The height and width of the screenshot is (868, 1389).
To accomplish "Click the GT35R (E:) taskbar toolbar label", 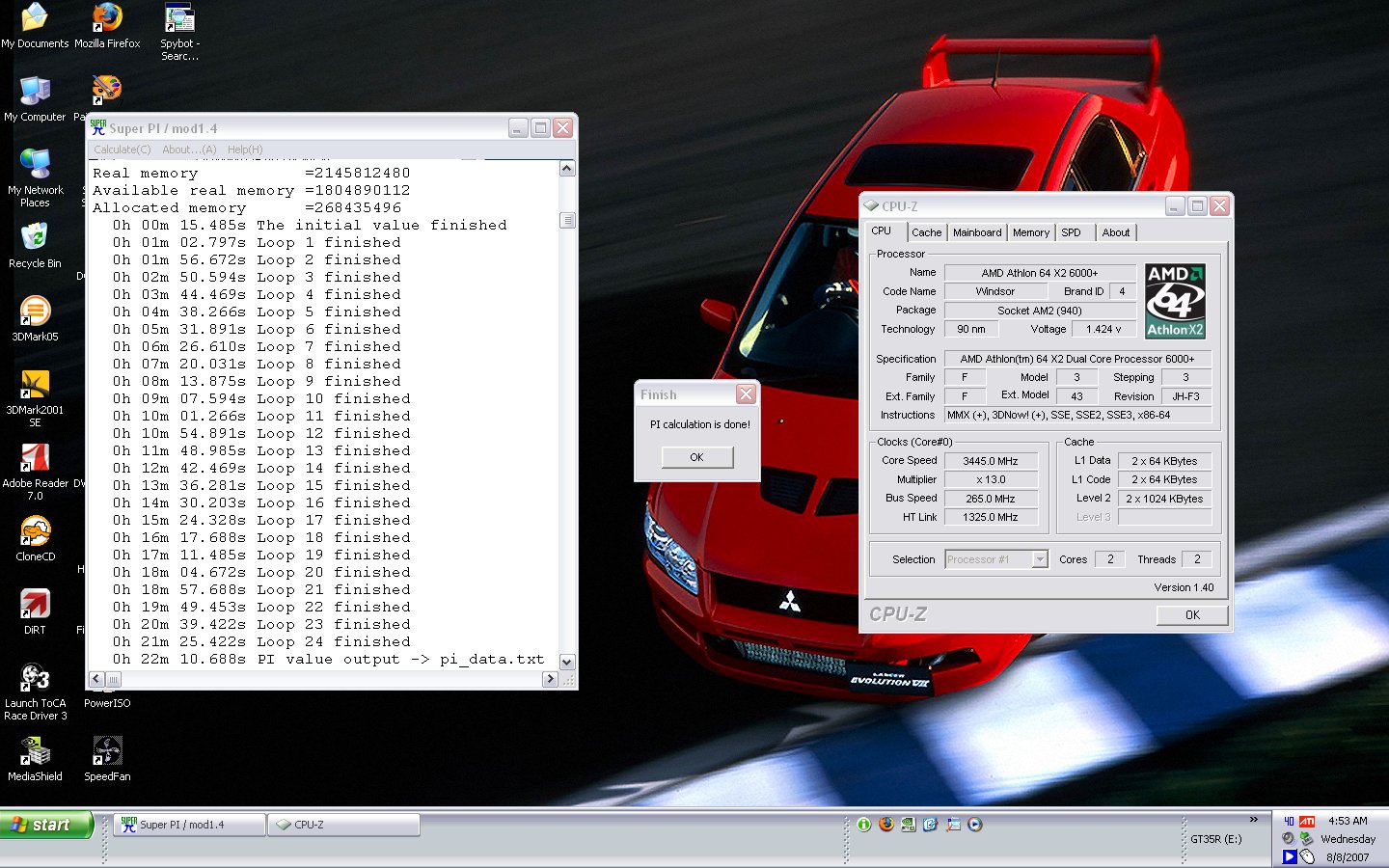I will [x=1215, y=839].
